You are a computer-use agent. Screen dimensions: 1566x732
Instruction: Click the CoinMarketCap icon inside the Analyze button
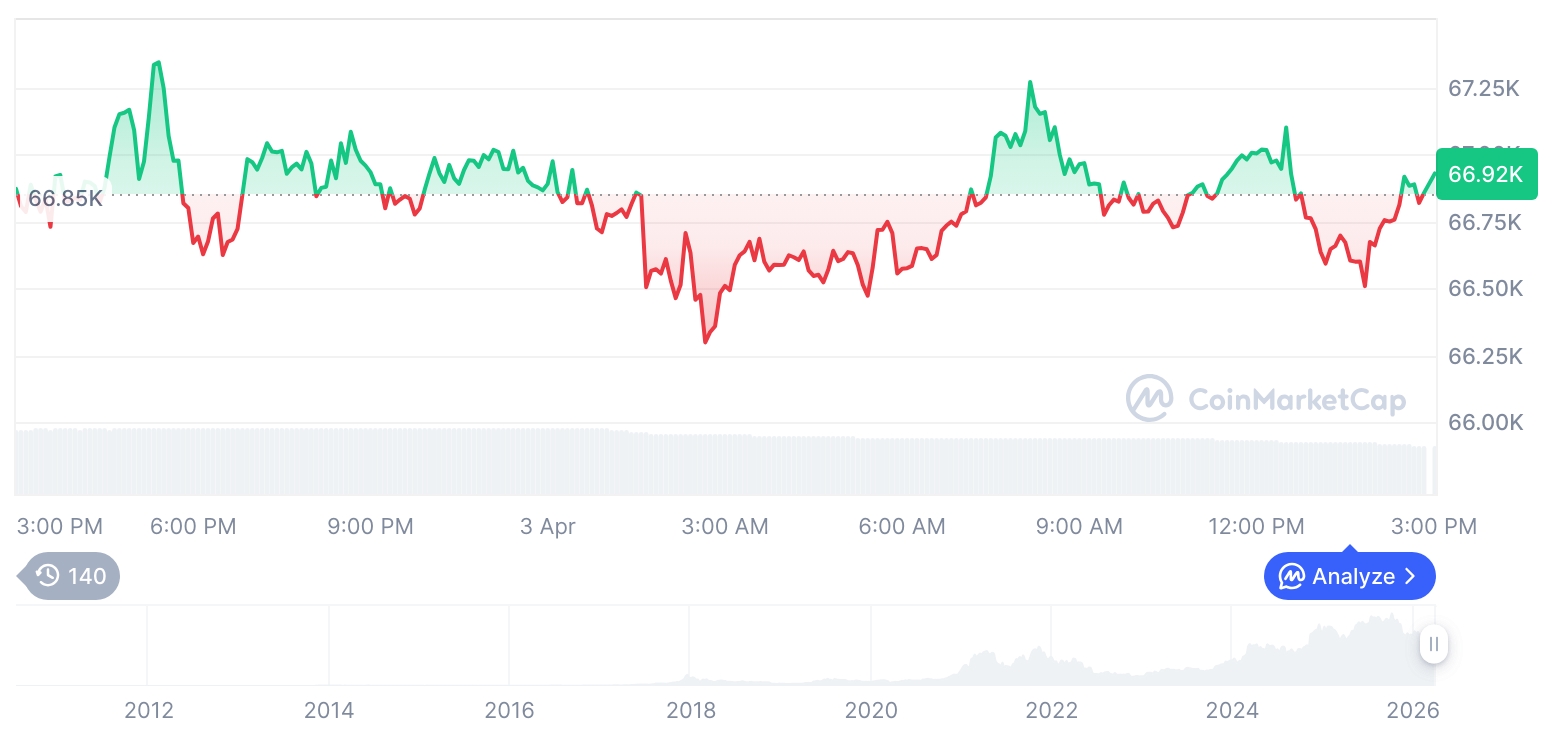pyautogui.click(x=1292, y=576)
